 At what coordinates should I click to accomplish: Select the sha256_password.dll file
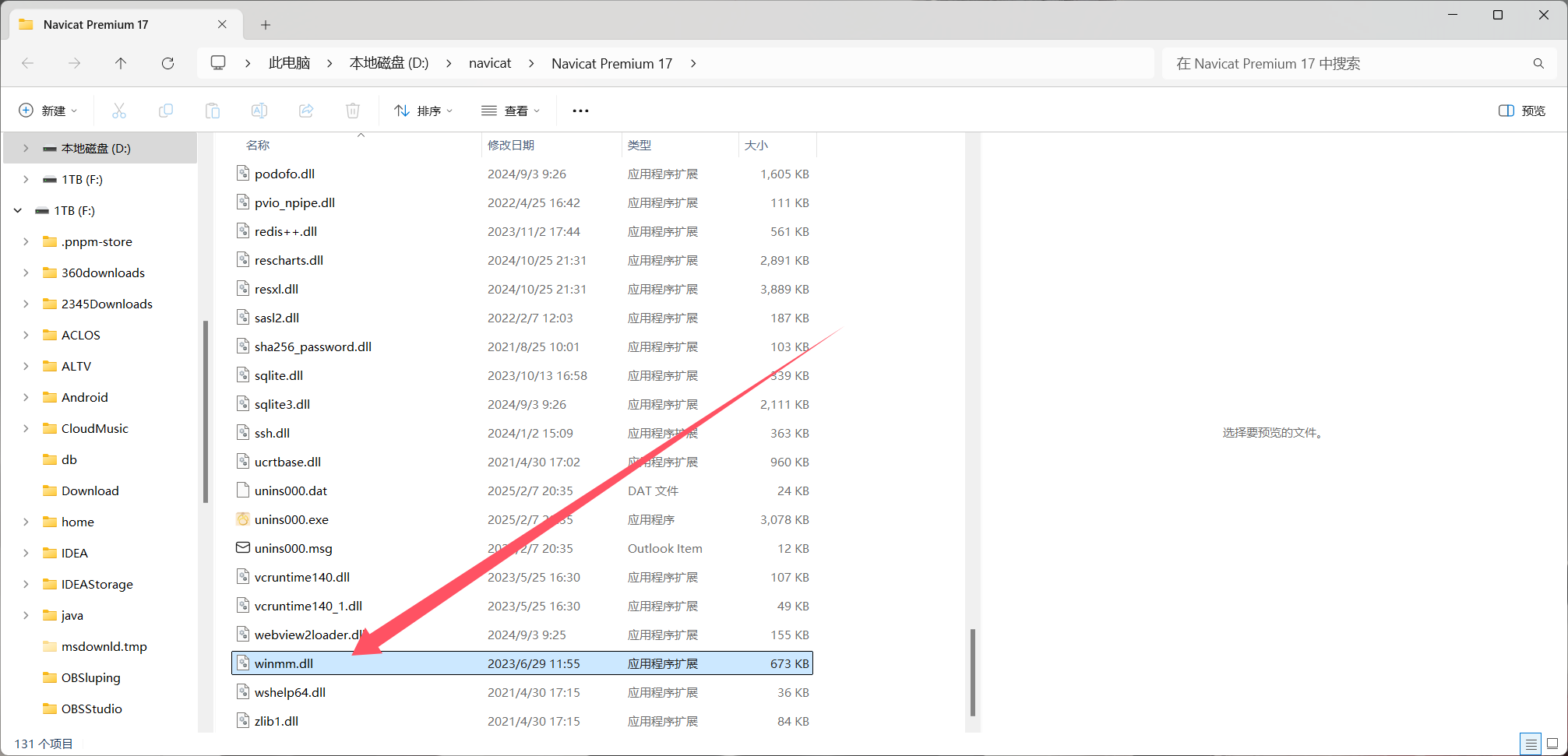tap(522, 346)
